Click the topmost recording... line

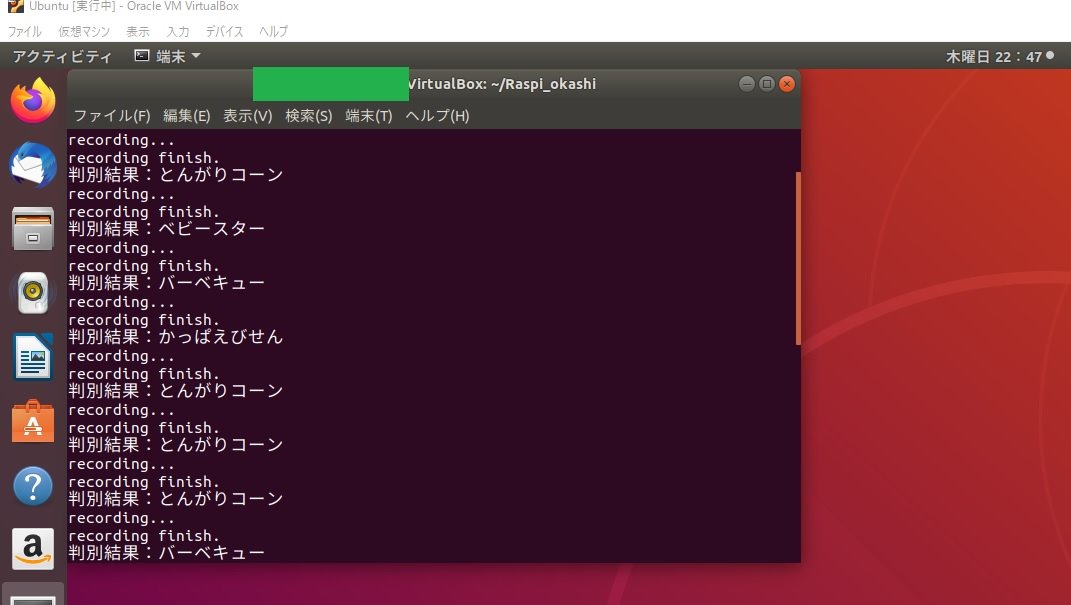121,140
